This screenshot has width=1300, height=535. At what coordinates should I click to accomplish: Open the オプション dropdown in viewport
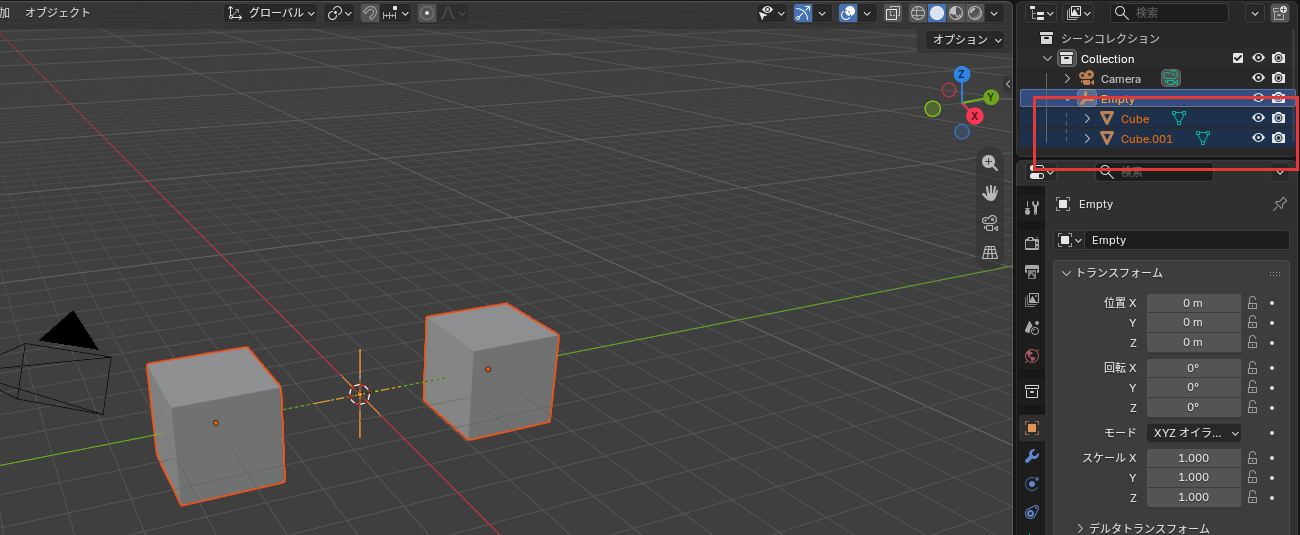click(964, 40)
